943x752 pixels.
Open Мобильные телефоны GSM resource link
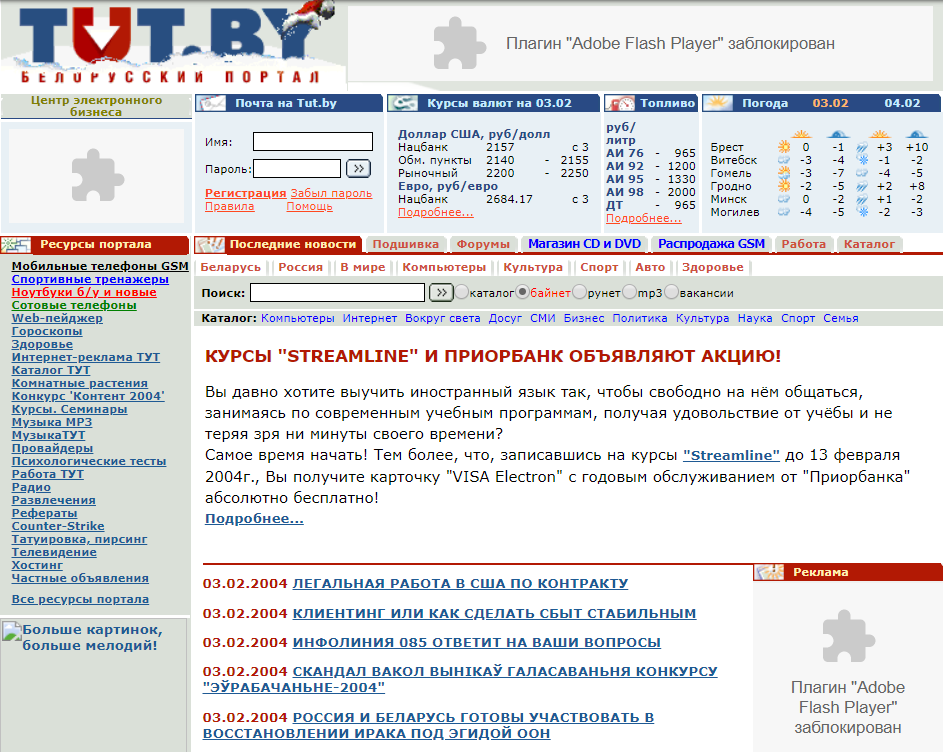(x=100, y=266)
